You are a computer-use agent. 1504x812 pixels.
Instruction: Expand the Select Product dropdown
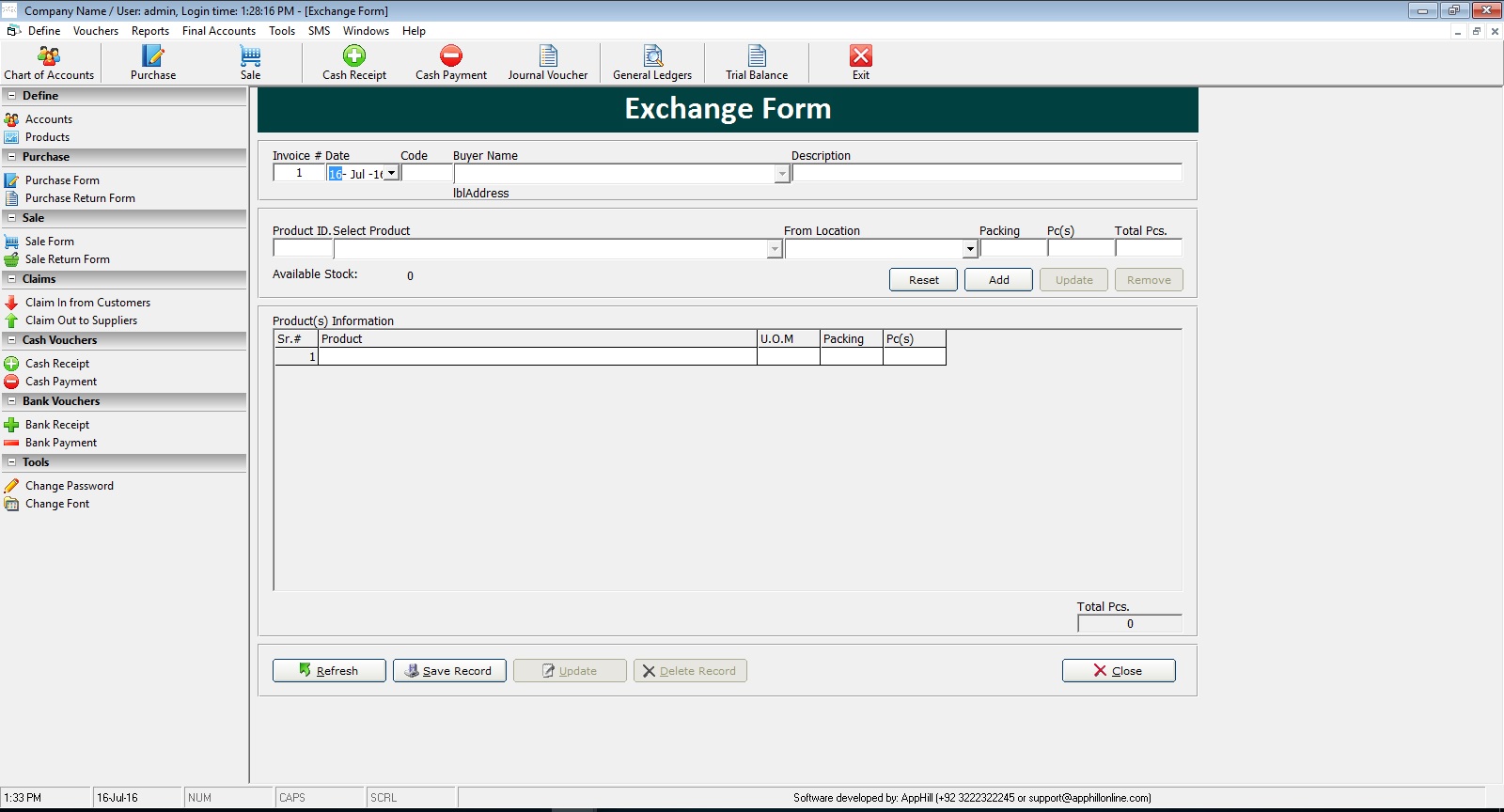(775, 249)
